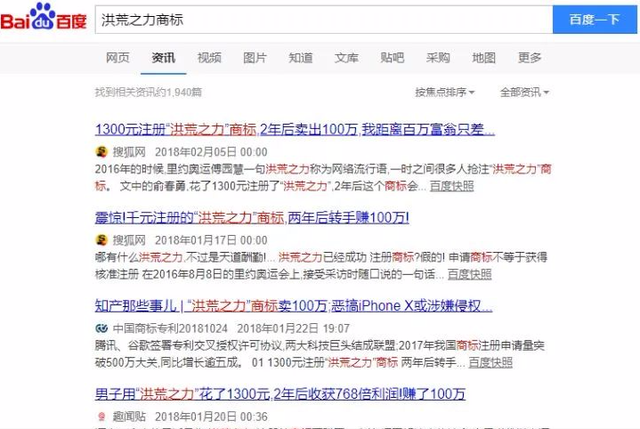This screenshot has height=429, width=640.
Task: Open the result 男子用"洪荒之力"花了1300元
Action: (280, 394)
